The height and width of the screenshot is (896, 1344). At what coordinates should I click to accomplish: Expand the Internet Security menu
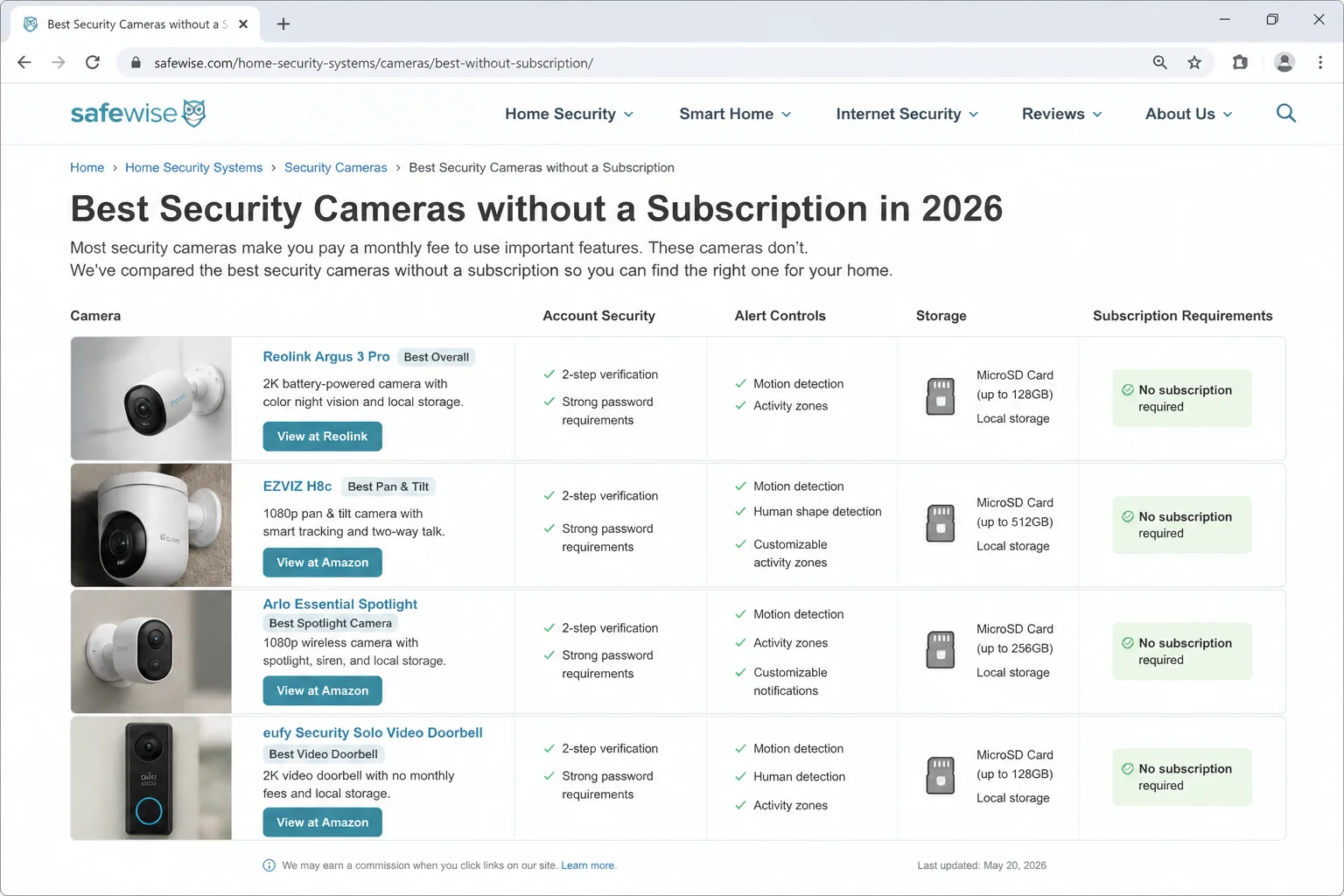point(907,114)
